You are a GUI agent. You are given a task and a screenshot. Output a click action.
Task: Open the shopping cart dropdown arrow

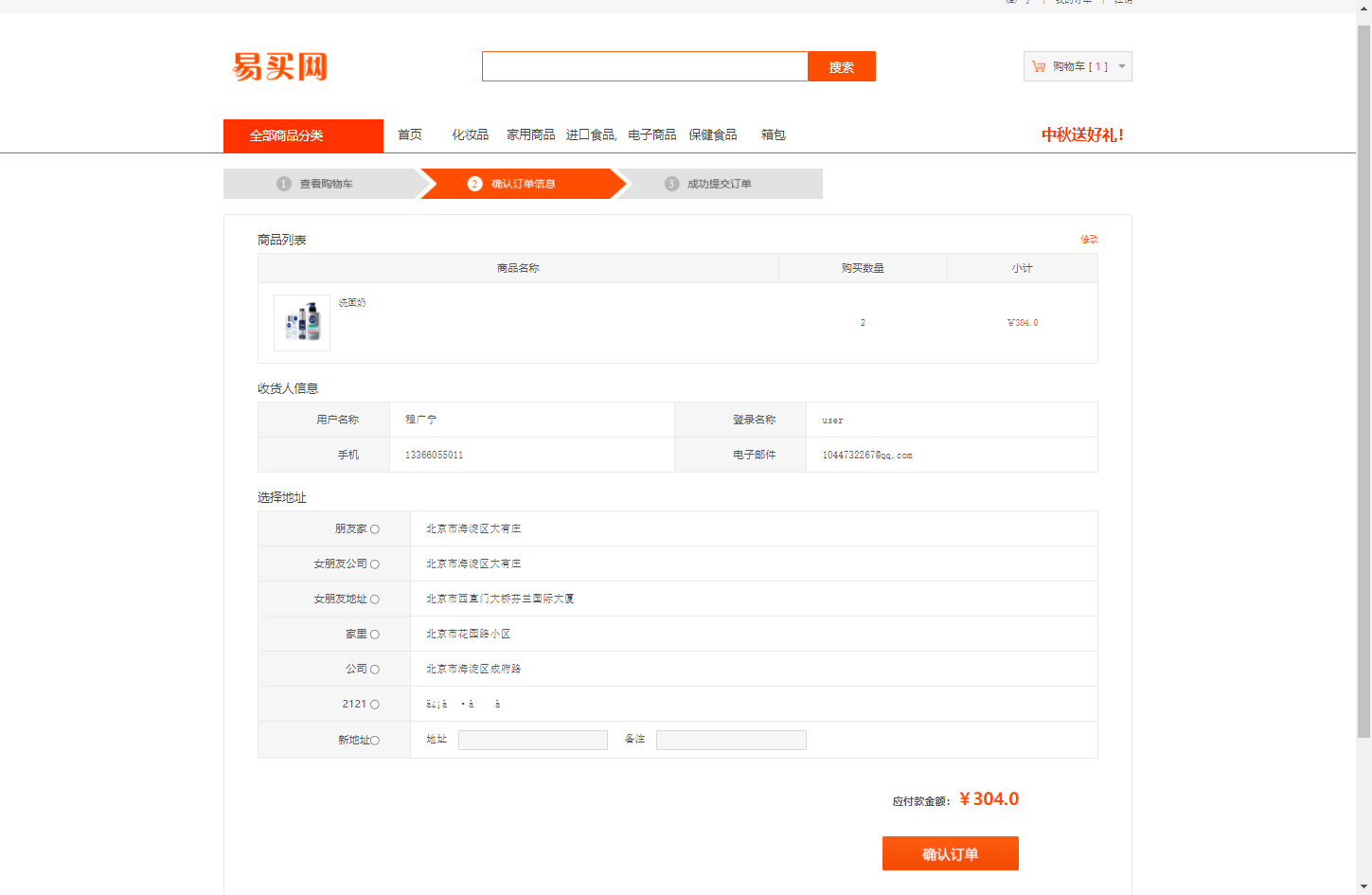click(x=1119, y=66)
